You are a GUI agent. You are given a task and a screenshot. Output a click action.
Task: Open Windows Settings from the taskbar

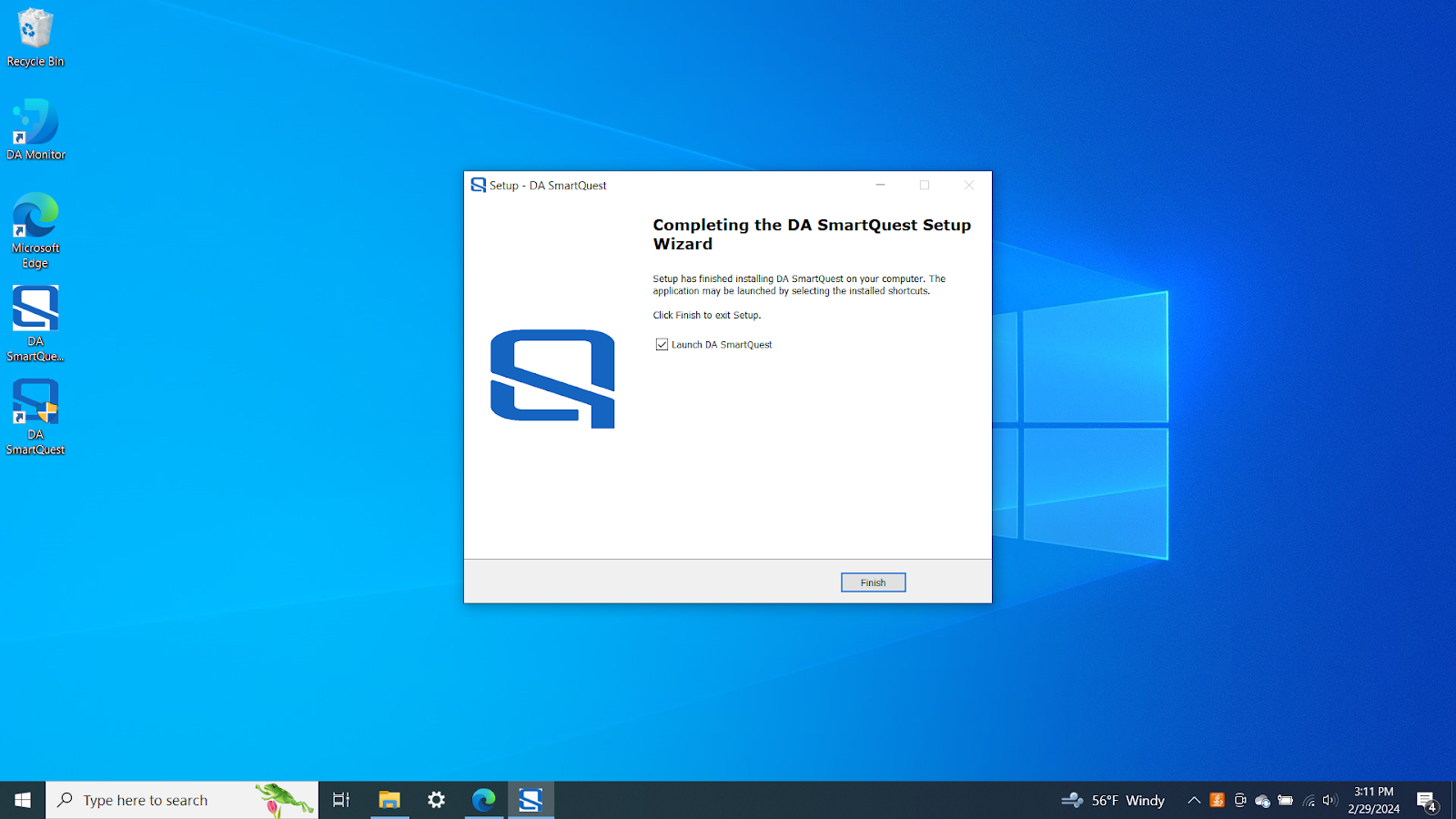click(436, 799)
